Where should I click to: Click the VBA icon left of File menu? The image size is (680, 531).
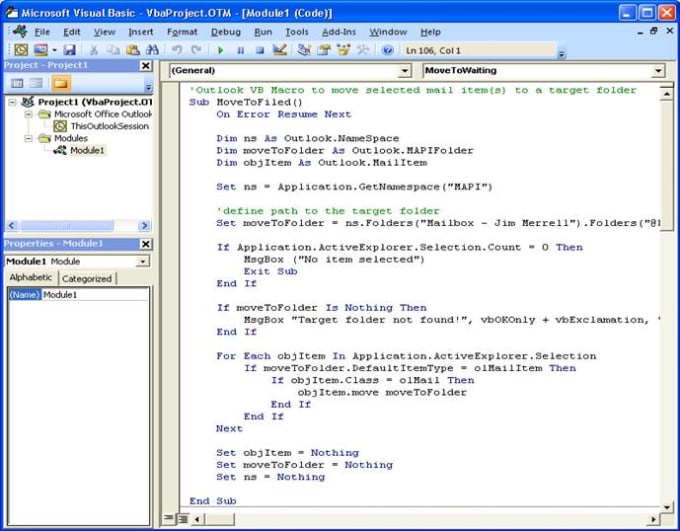tap(20, 31)
